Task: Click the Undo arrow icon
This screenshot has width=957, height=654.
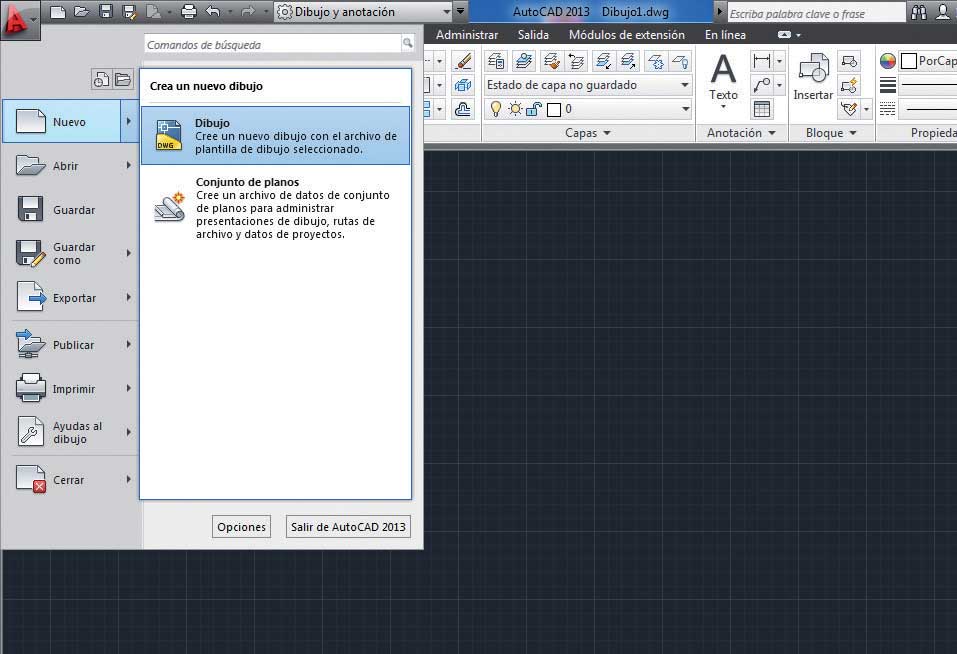Action: point(213,11)
